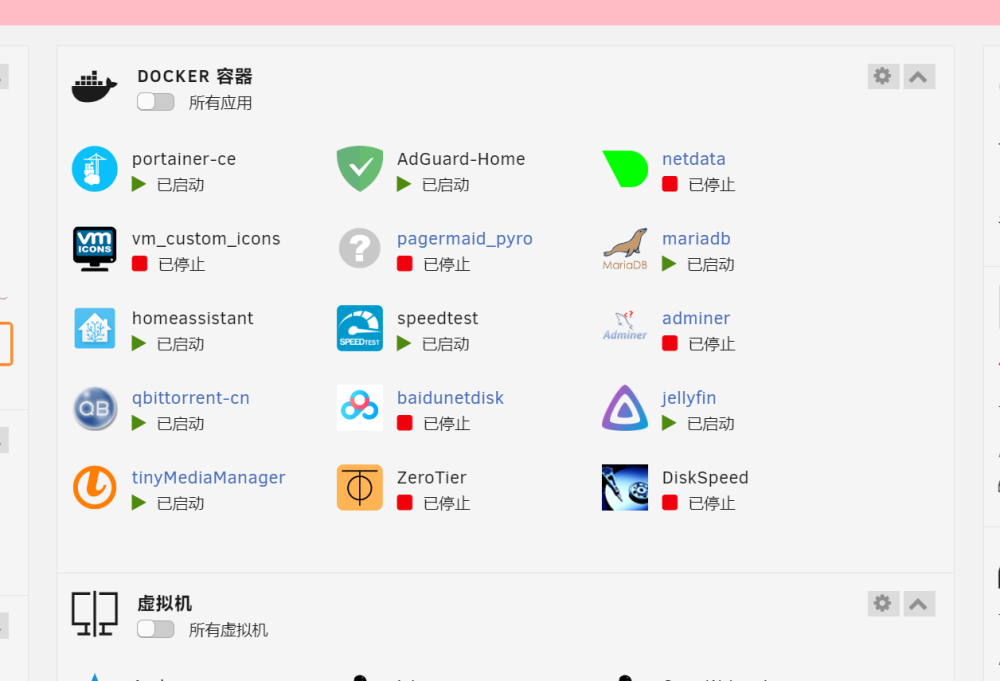Viewport: 1000px width, 681px height.
Task: Click the DiskSpeed hard drive icon
Action: pos(625,488)
